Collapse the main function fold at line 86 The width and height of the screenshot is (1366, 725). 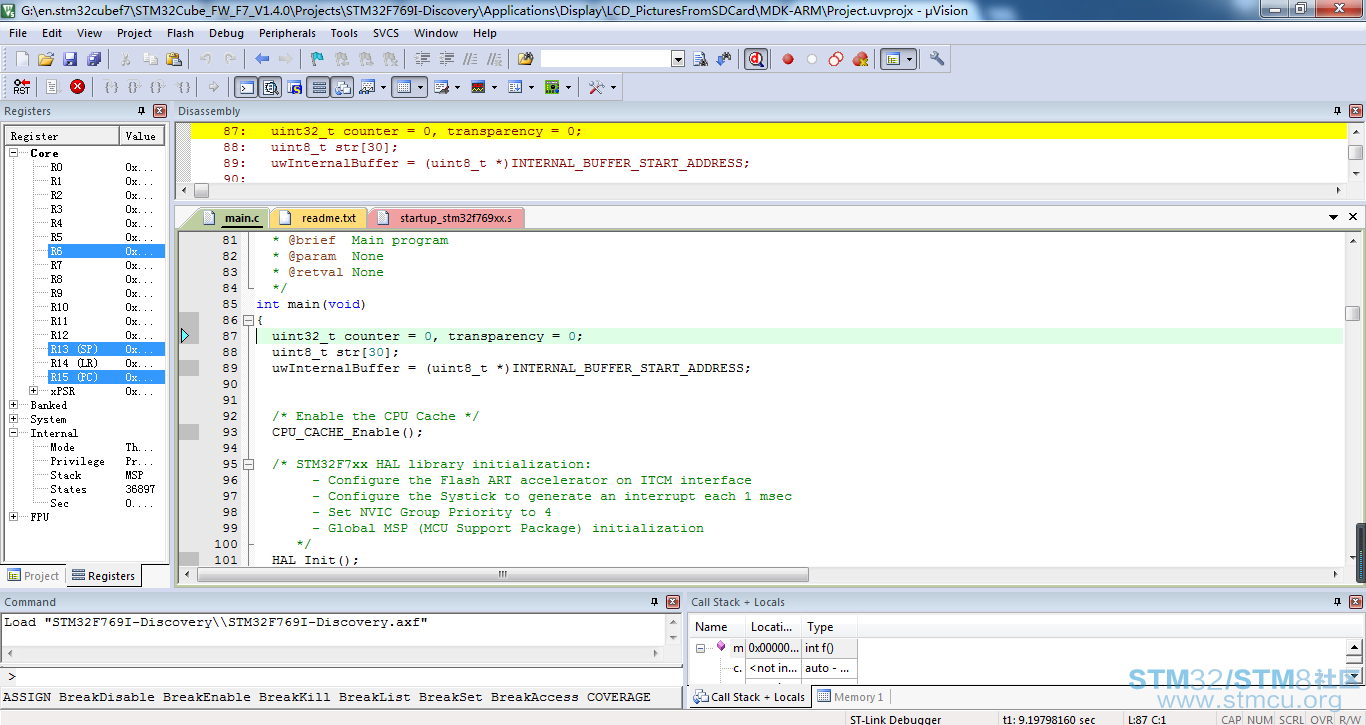point(249,320)
